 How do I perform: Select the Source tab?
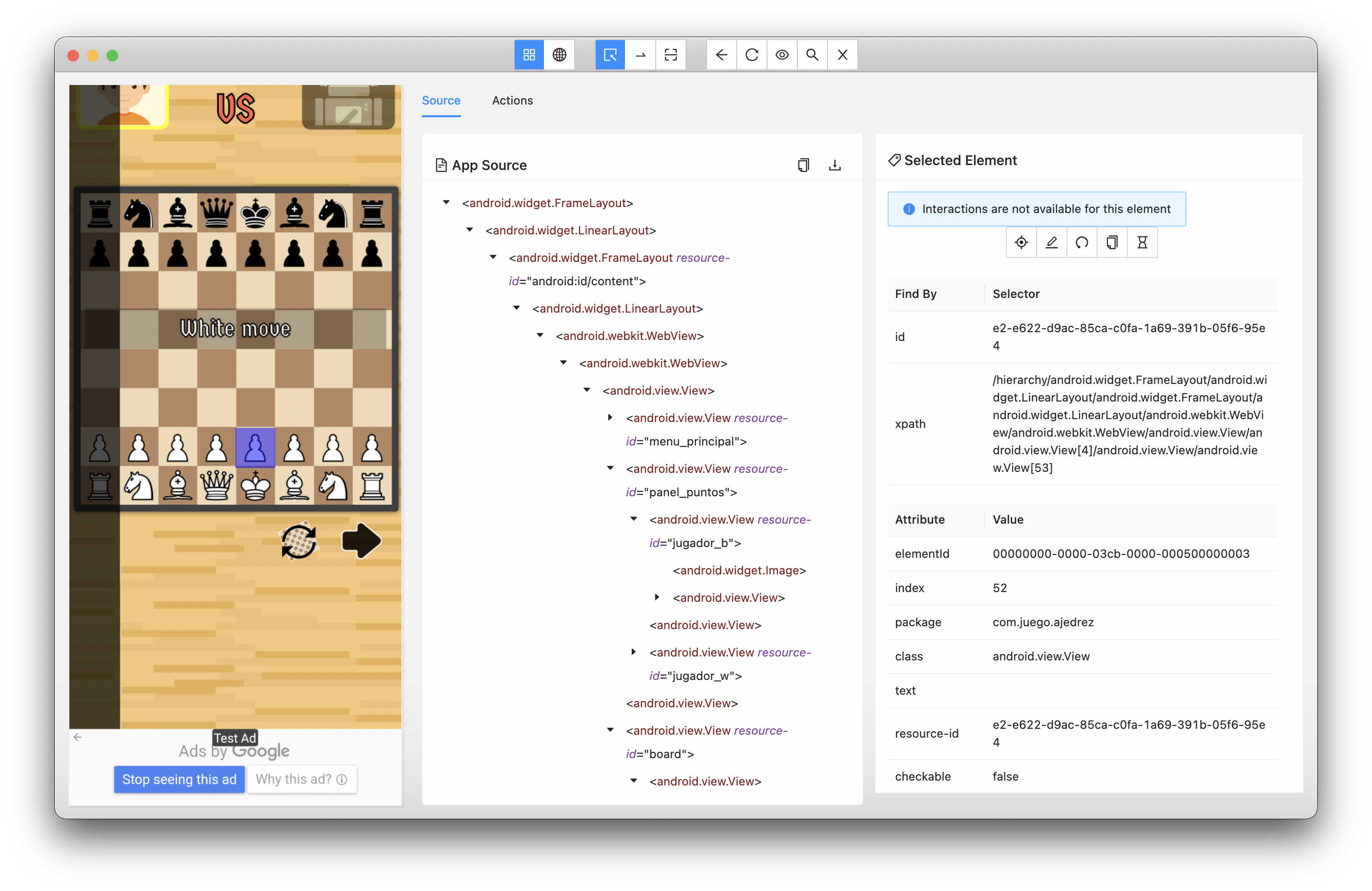point(441,100)
